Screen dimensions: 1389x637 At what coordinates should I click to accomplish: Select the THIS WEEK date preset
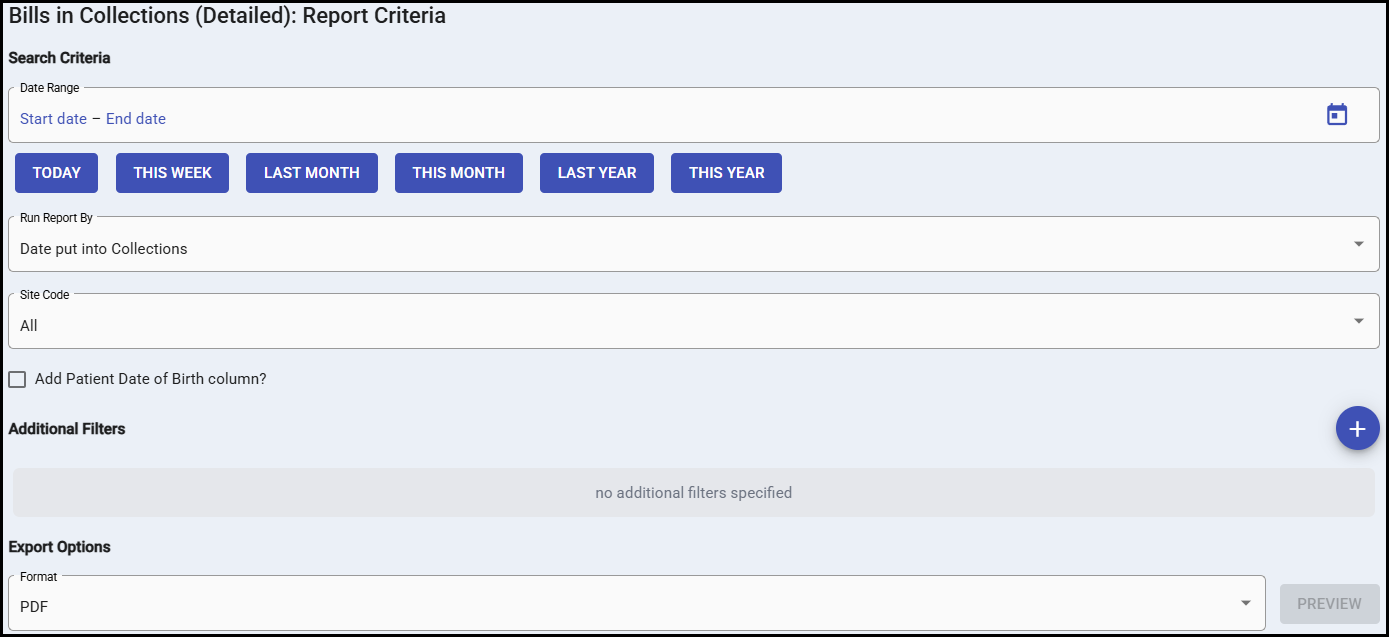click(x=172, y=173)
